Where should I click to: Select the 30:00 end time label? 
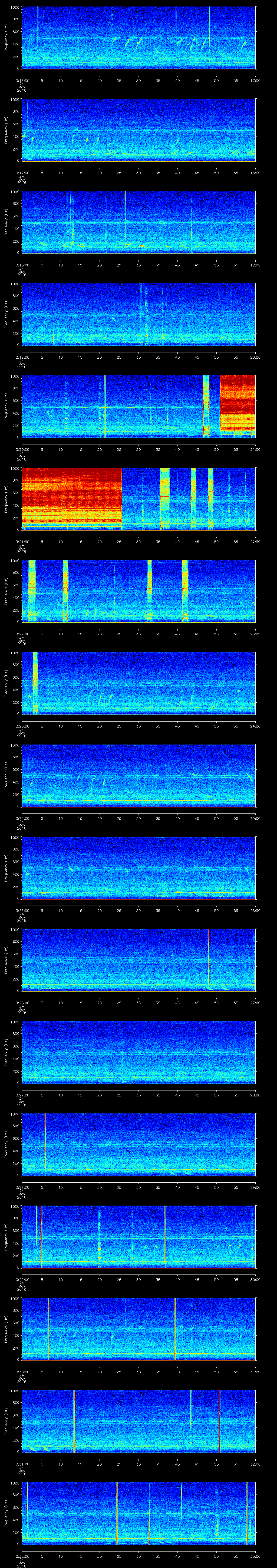(255, 1279)
